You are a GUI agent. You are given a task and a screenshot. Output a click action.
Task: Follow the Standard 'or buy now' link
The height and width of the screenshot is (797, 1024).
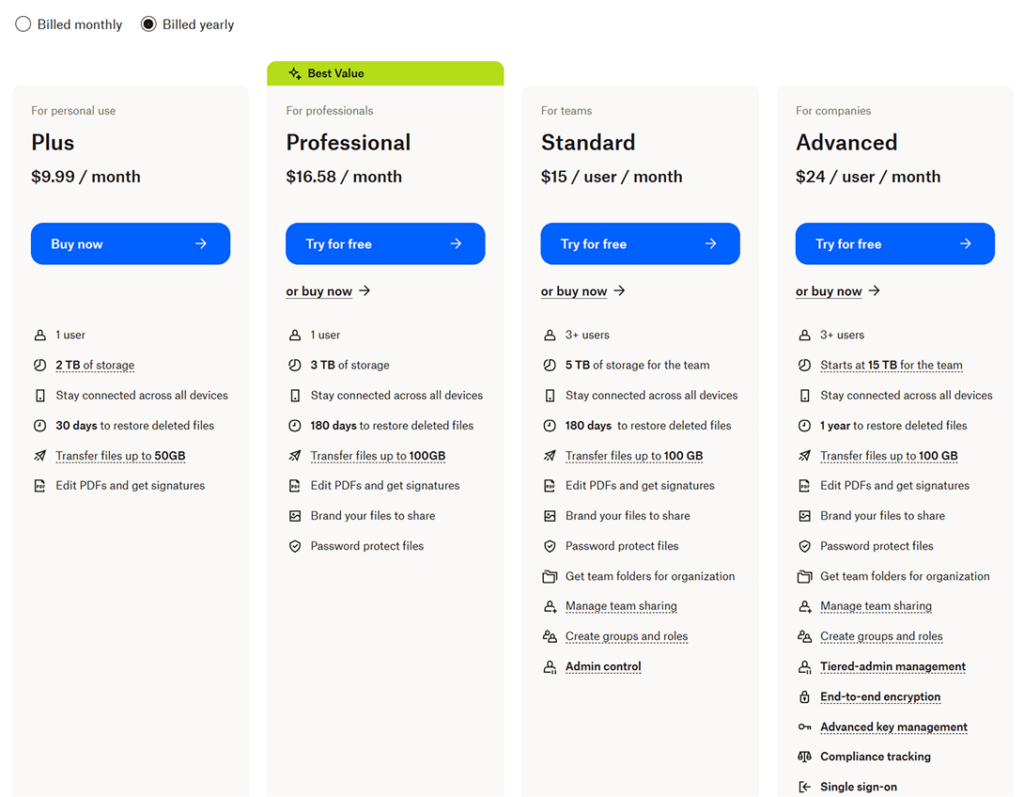574,291
